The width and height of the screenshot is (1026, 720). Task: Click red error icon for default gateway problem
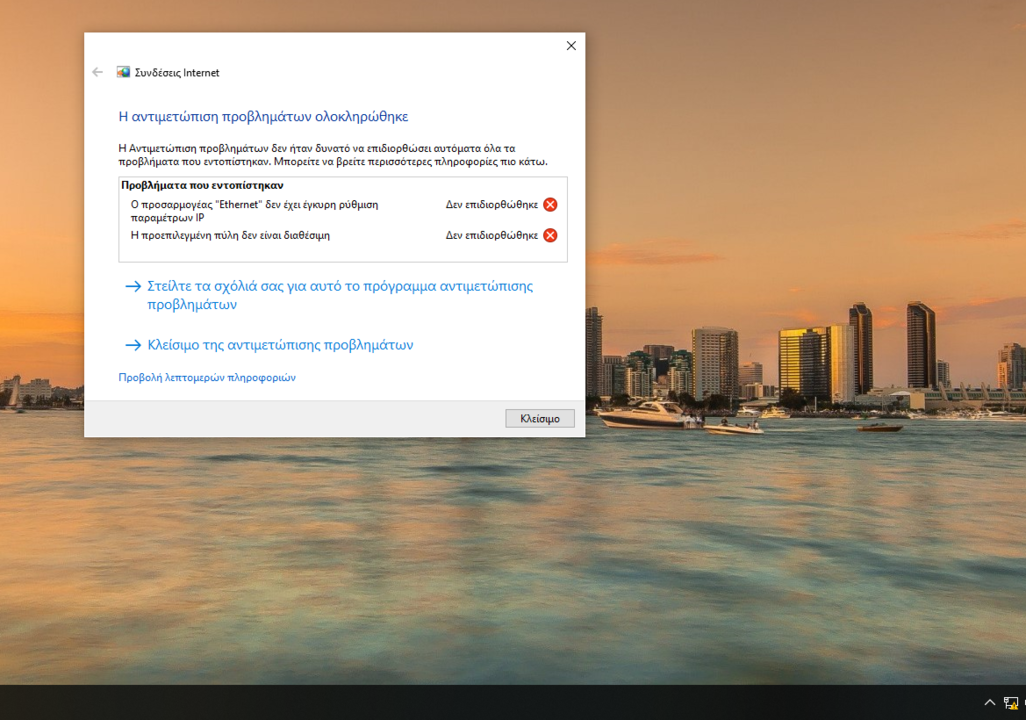[x=550, y=236]
